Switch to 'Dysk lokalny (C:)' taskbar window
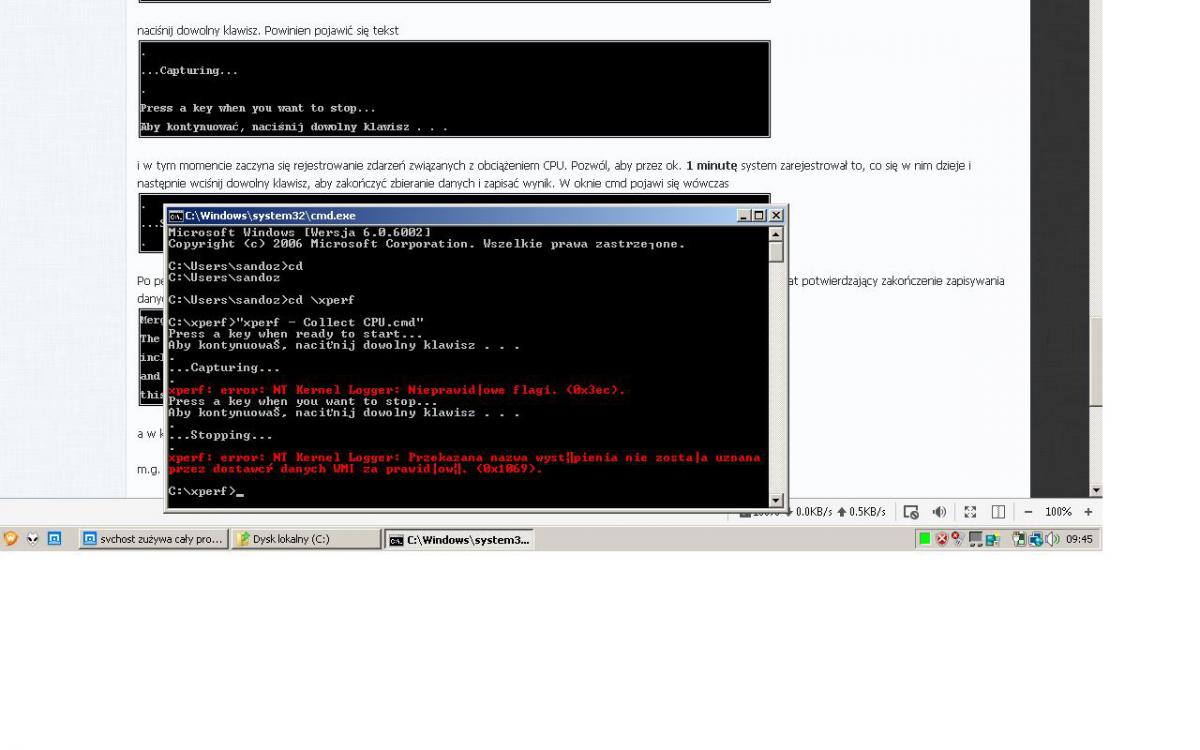Image resolution: width=1200 pixels, height=750 pixels. click(306, 539)
